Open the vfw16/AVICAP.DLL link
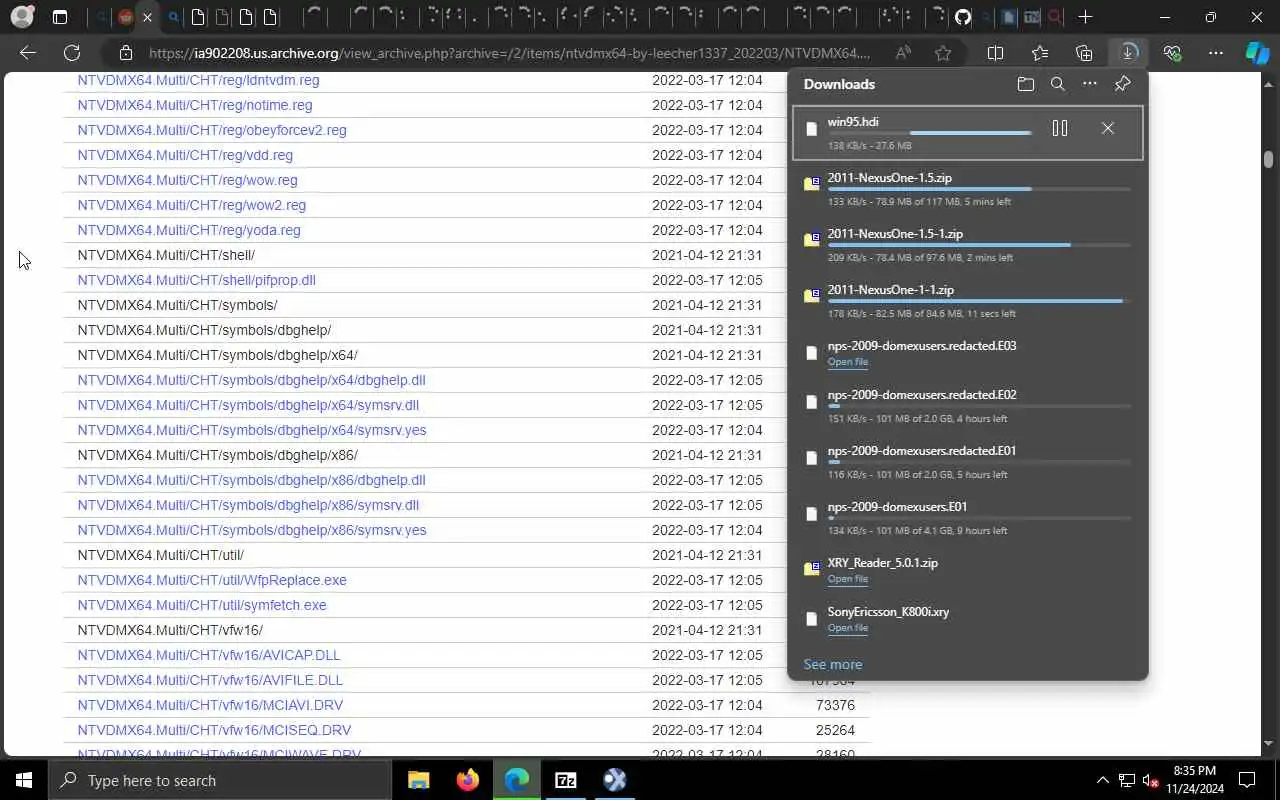Viewport: 1280px width, 800px height. [209, 655]
